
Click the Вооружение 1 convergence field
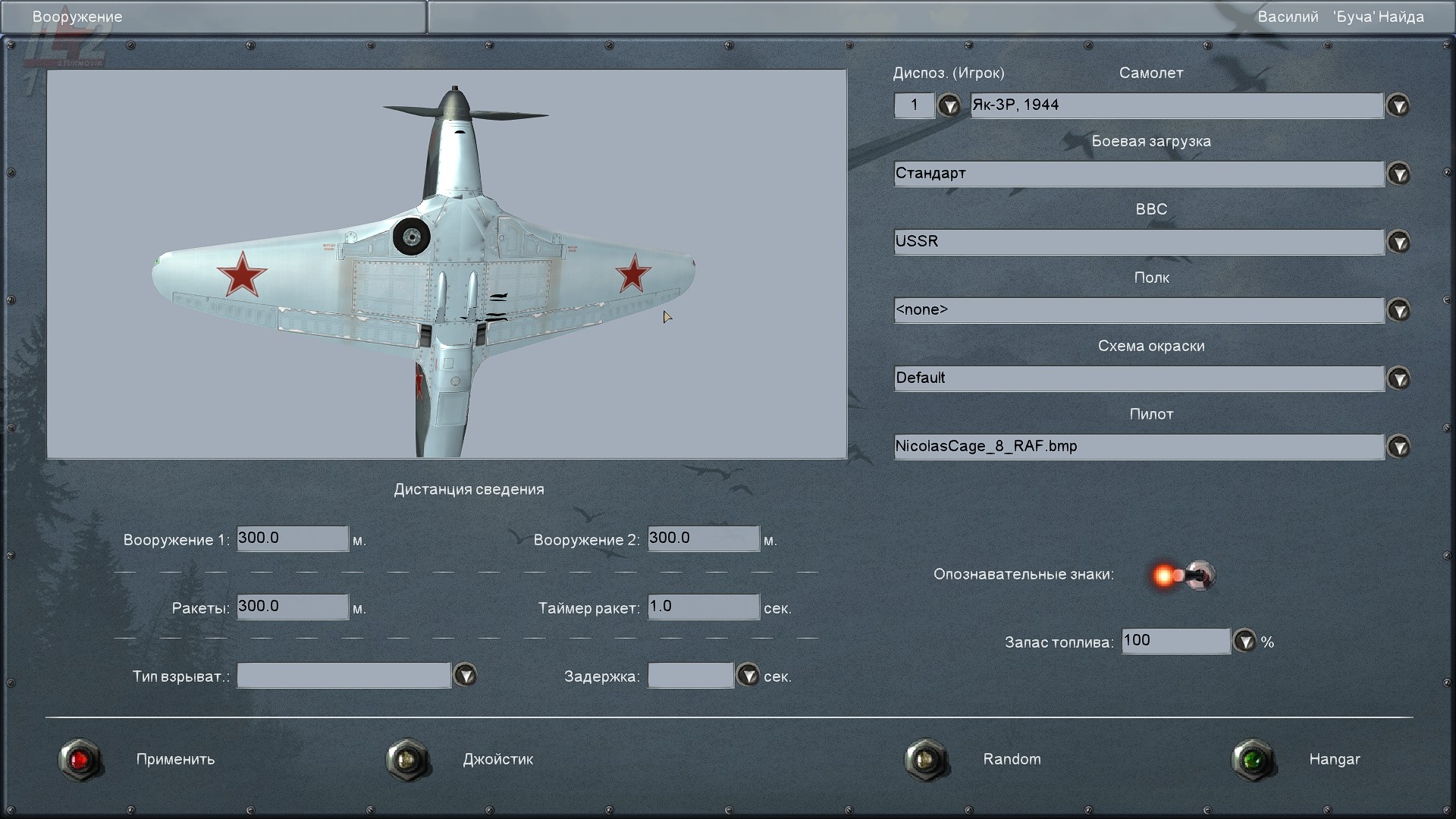[x=292, y=538]
